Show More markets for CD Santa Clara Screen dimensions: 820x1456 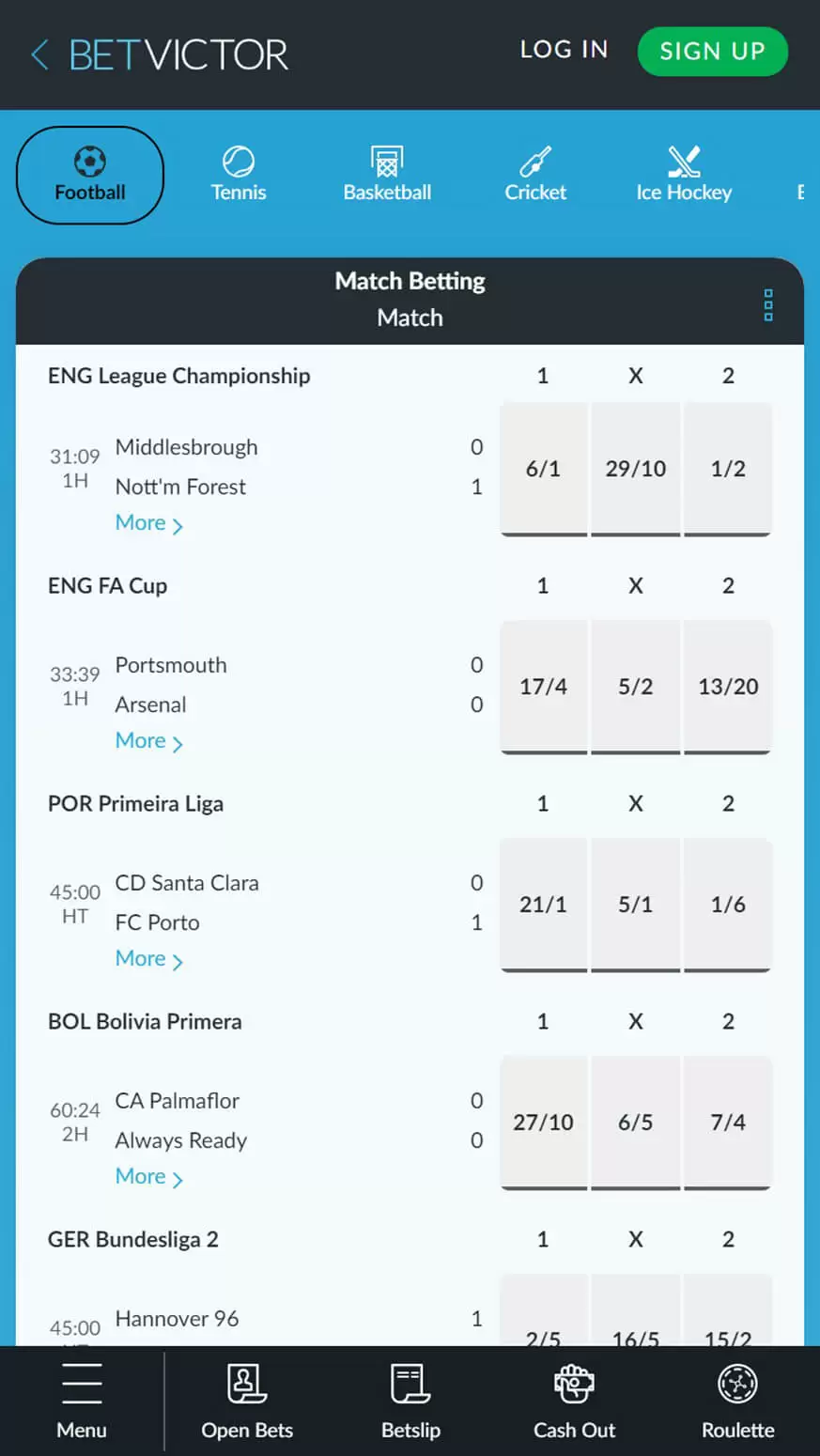(x=148, y=959)
